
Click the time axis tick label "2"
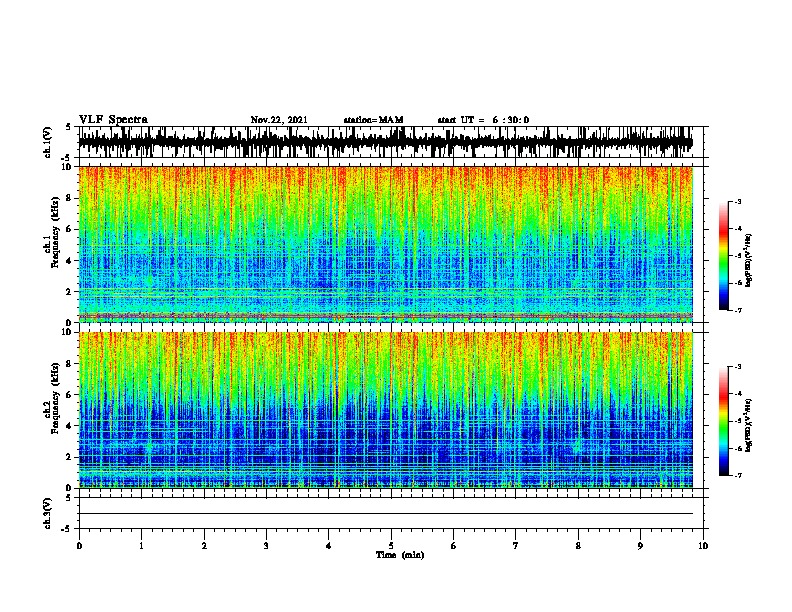click(x=204, y=546)
